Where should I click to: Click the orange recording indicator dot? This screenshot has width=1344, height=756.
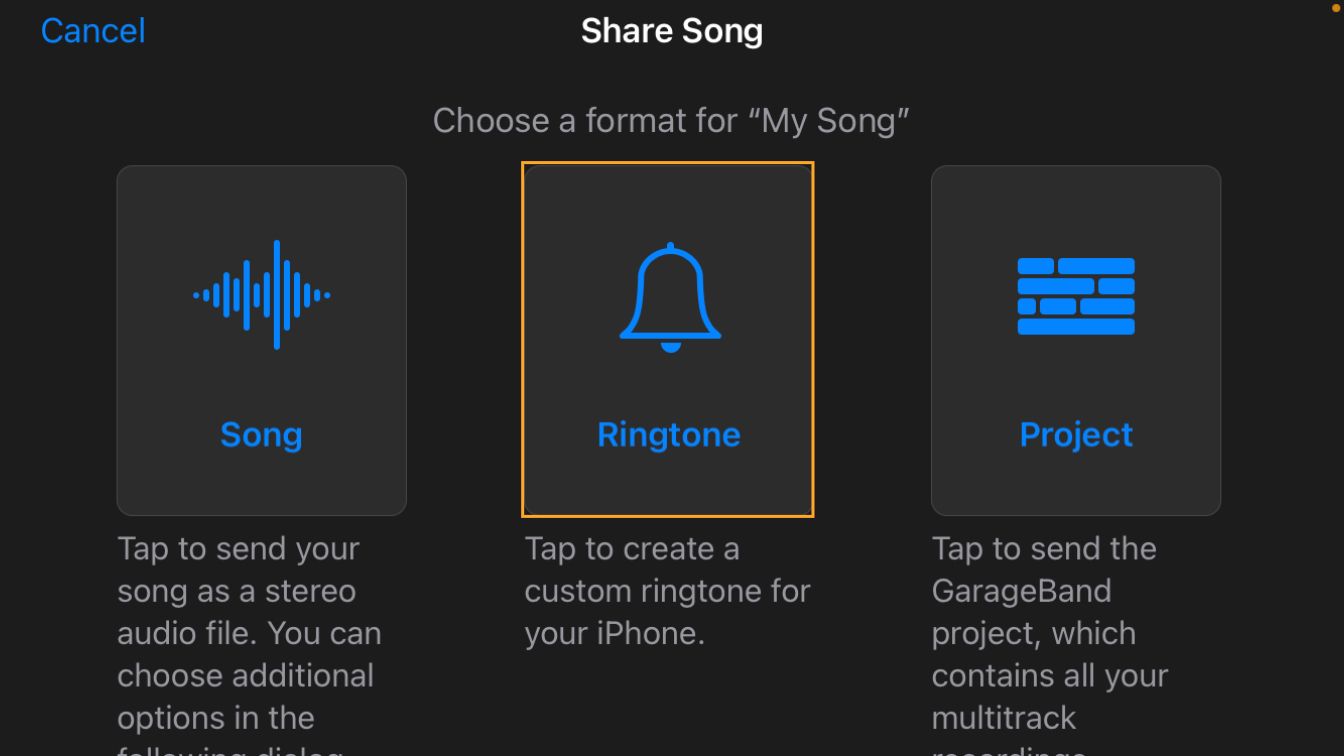[1337, 8]
